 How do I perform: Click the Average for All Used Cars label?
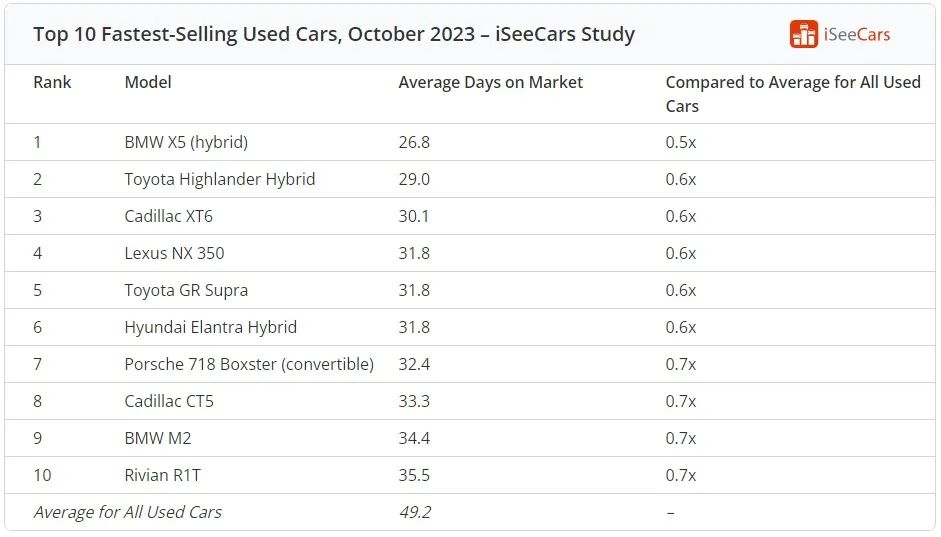click(127, 512)
